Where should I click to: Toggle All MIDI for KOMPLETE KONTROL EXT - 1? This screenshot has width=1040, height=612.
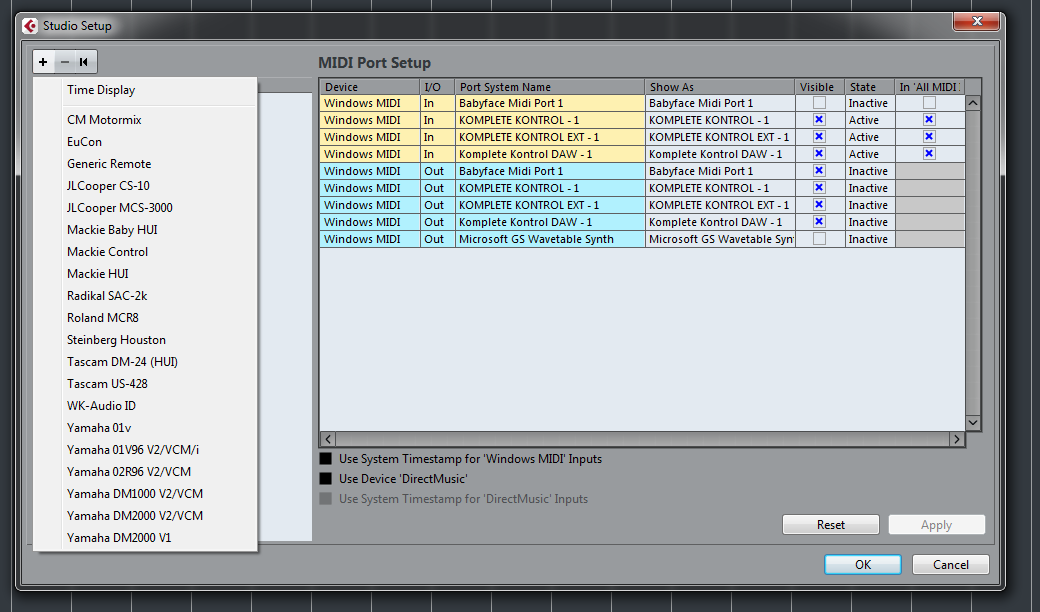click(x=929, y=137)
